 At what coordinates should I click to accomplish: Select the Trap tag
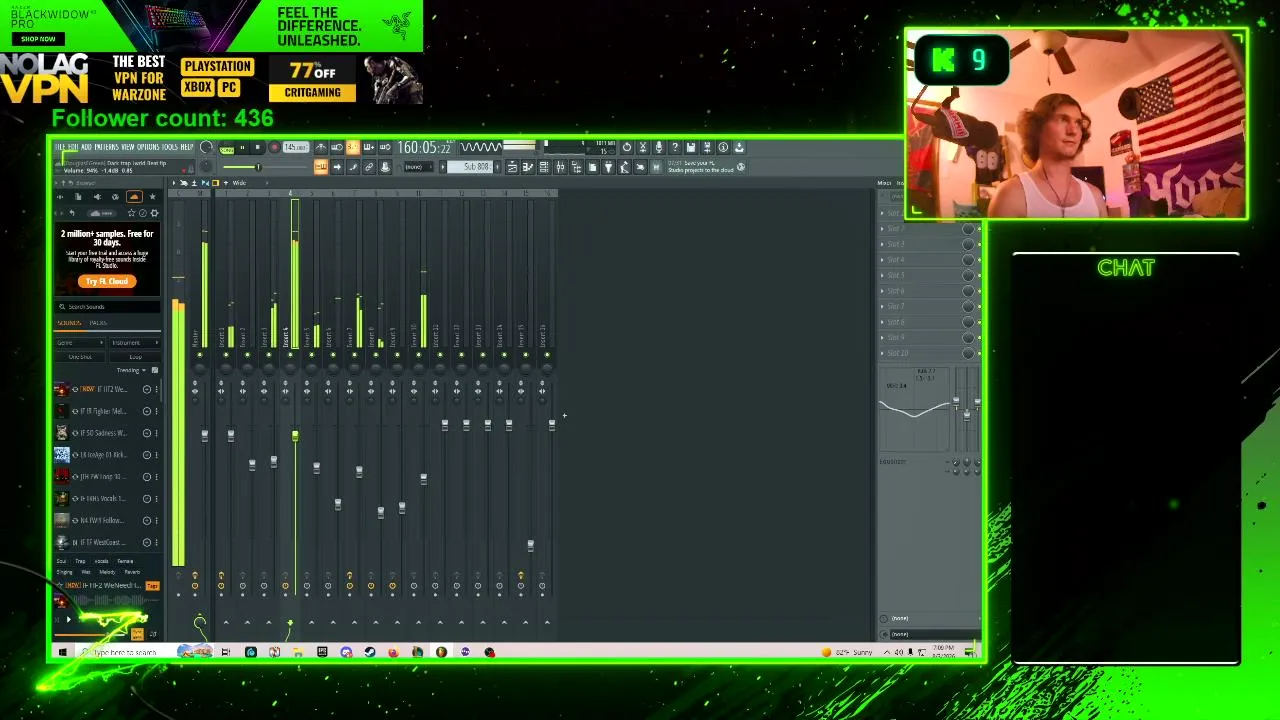(x=80, y=561)
